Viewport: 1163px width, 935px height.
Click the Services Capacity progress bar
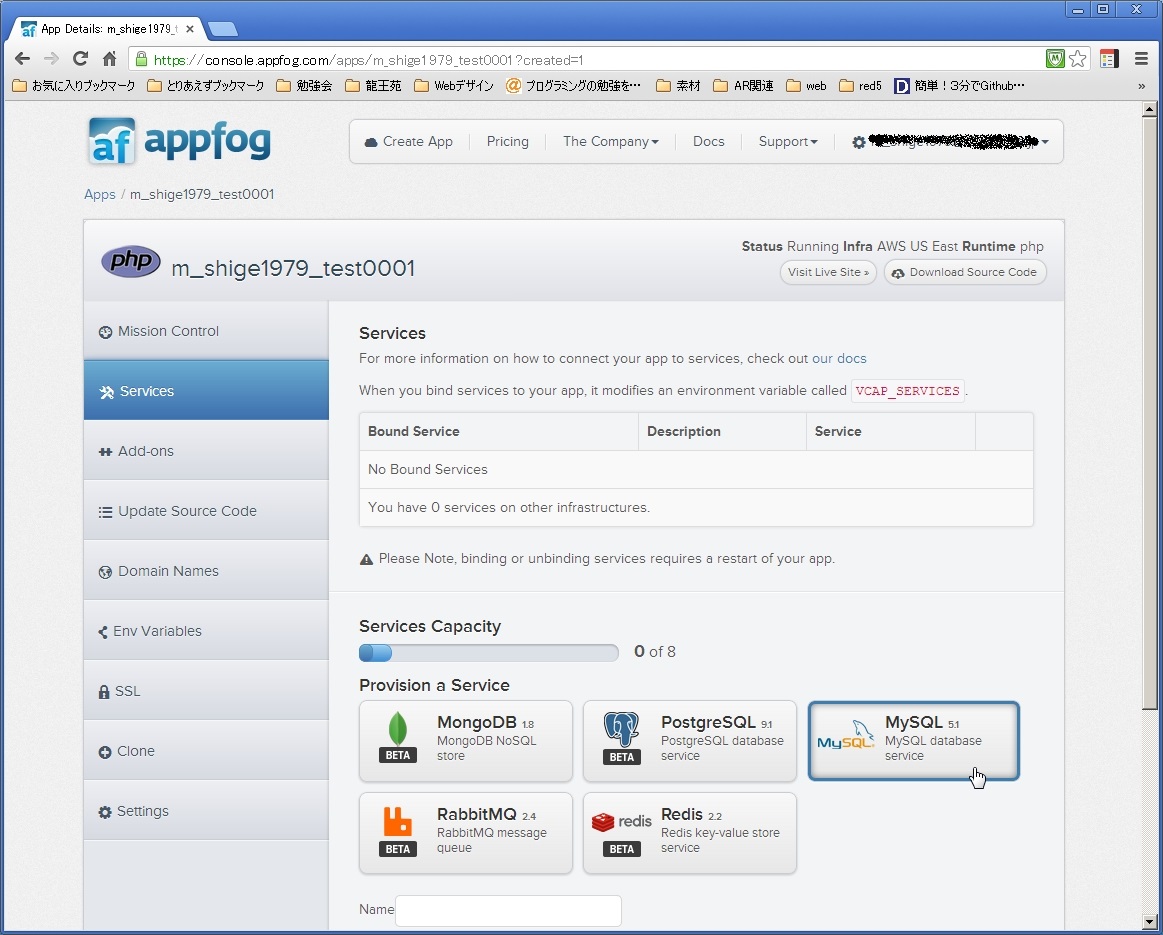tap(489, 652)
